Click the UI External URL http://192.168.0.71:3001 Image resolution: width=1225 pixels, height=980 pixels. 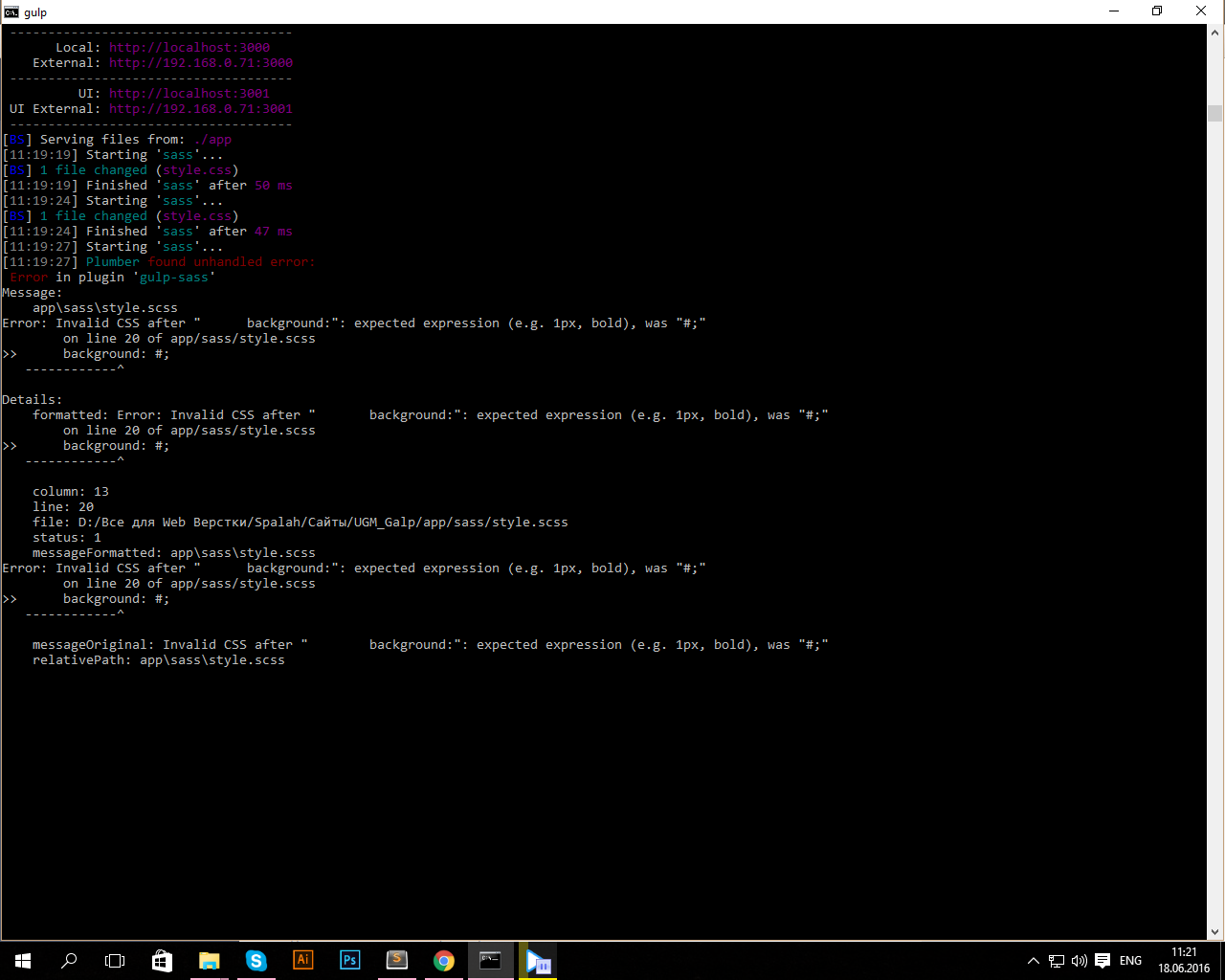[x=201, y=109]
